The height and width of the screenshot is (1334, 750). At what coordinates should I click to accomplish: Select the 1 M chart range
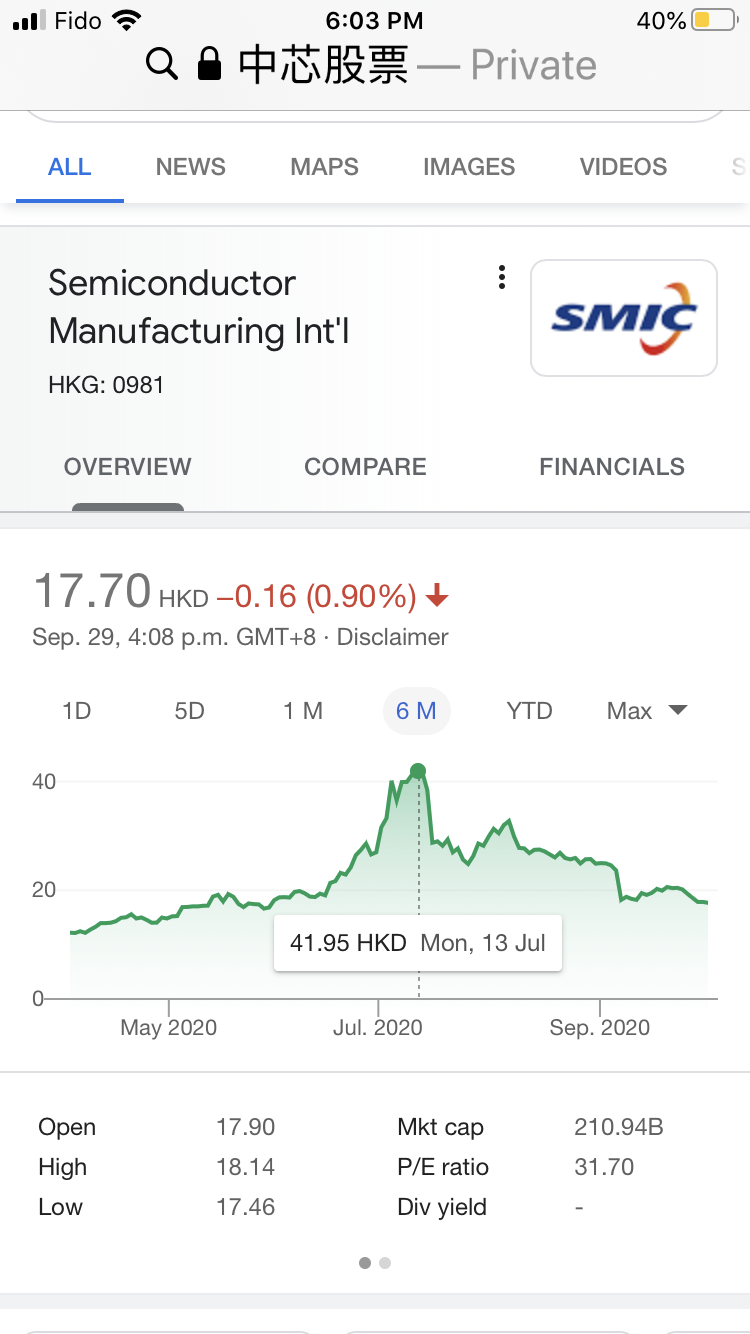pos(303,711)
